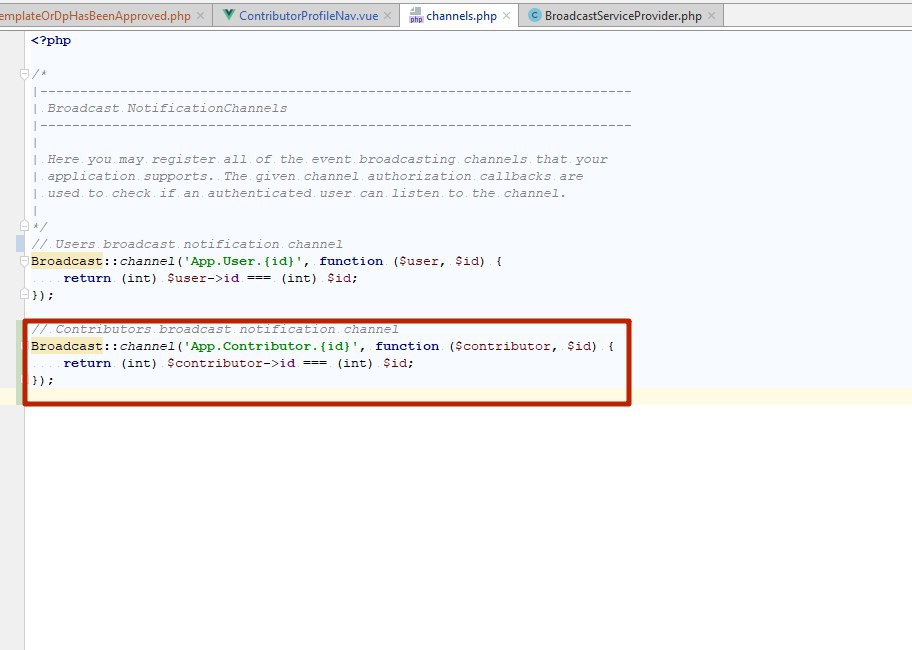Click the '// Users broadcast notification channel' comment
This screenshot has height=650, width=912.
click(187, 244)
